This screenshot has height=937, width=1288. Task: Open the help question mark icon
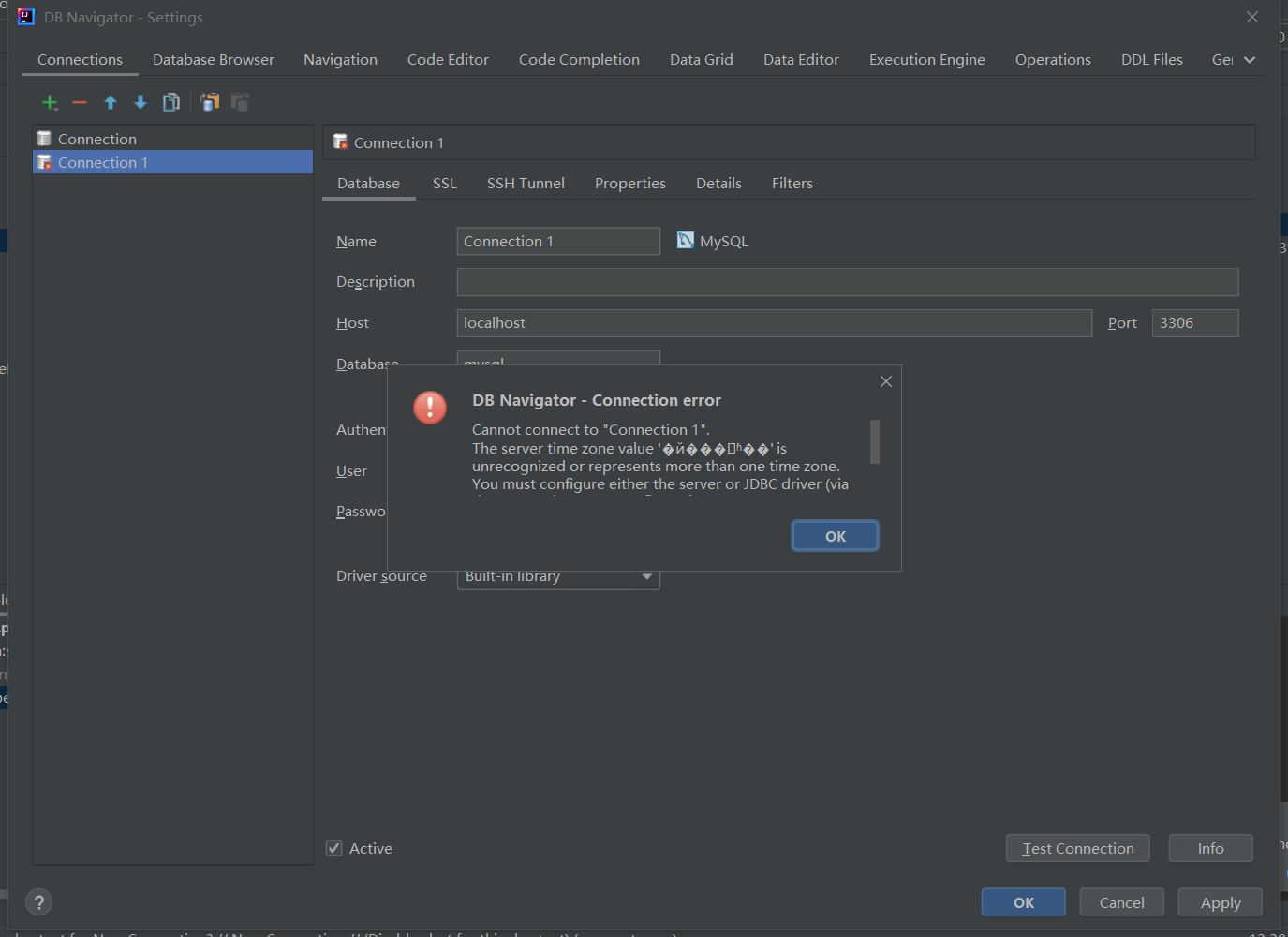38,901
